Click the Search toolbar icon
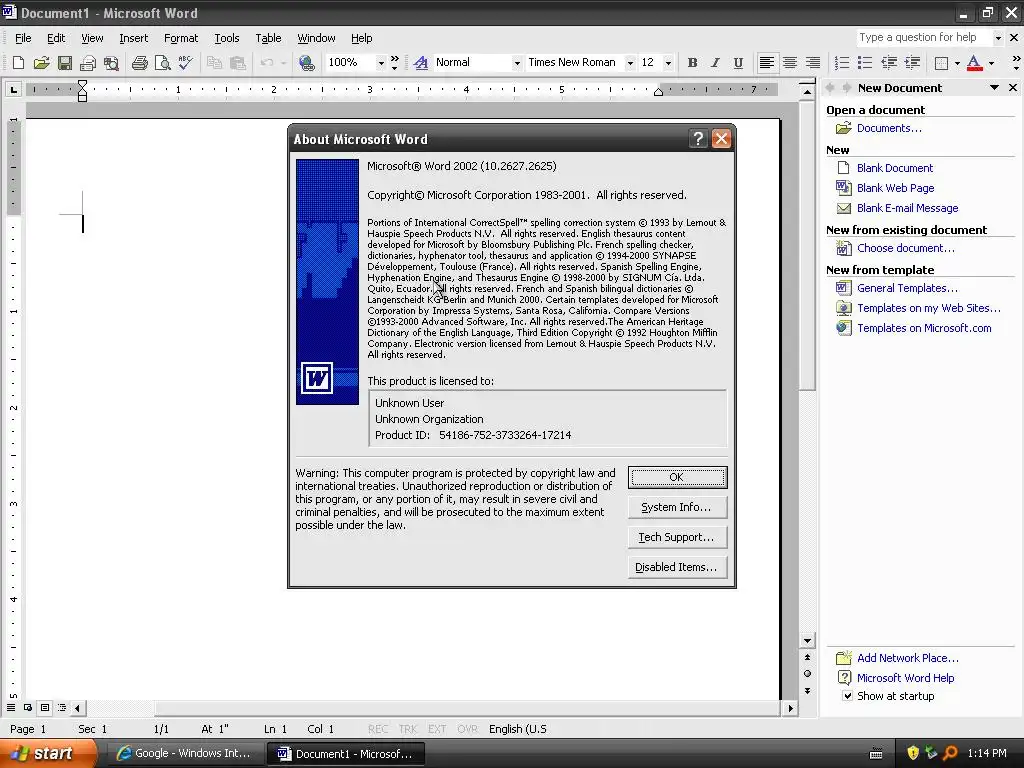The width and height of the screenshot is (1024, 768). click(112, 63)
